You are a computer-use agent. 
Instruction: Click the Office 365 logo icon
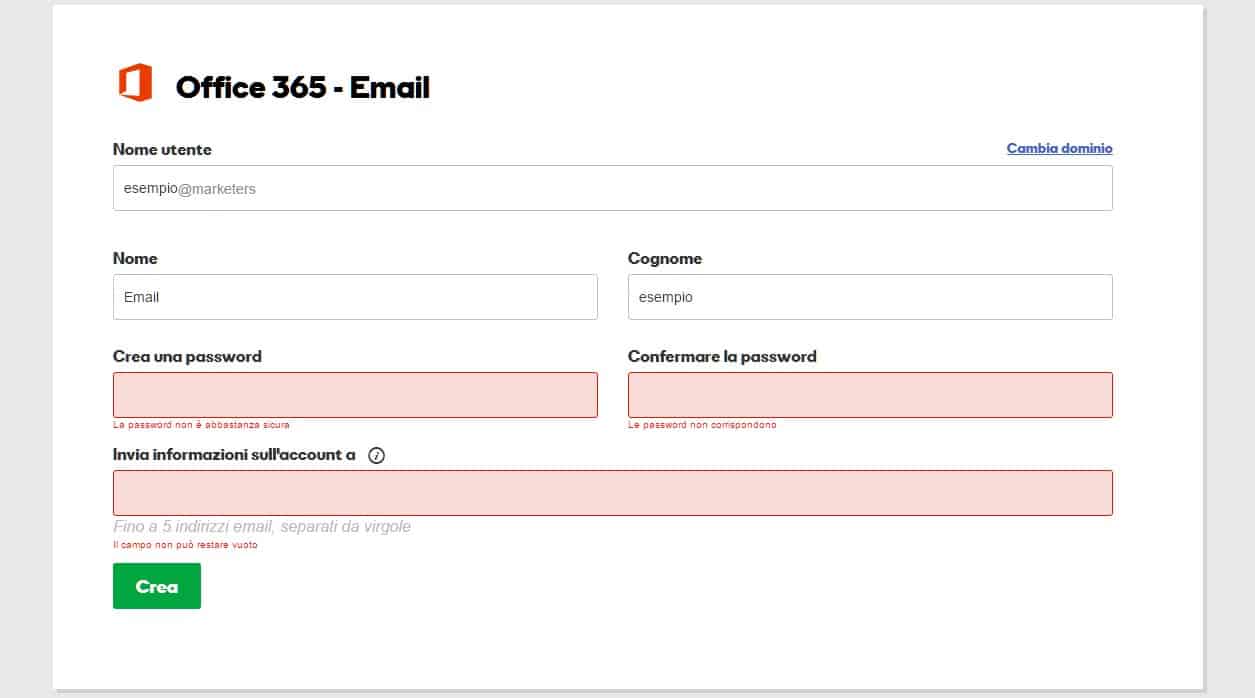click(135, 81)
